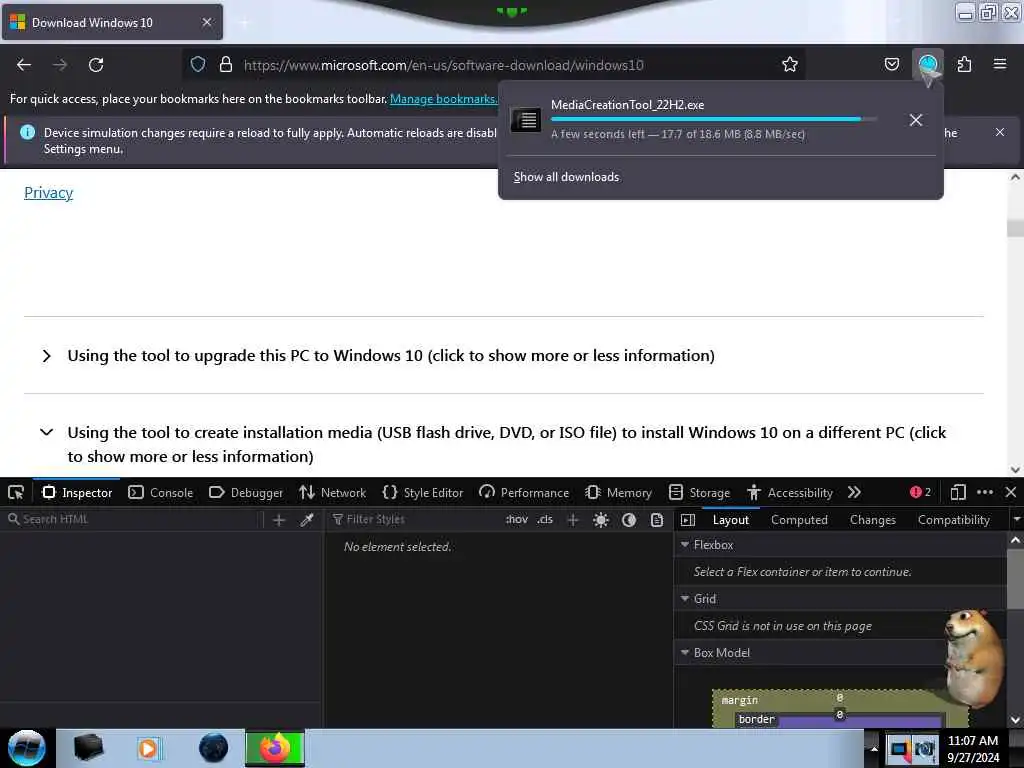Collapse the Grid section
The height and width of the screenshot is (768, 1024).
pos(685,599)
